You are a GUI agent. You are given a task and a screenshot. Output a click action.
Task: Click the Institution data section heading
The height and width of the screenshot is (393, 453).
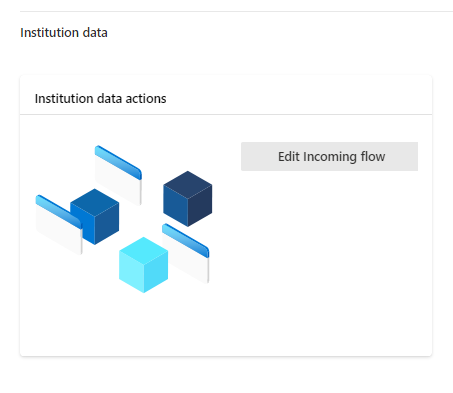coord(64,33)
